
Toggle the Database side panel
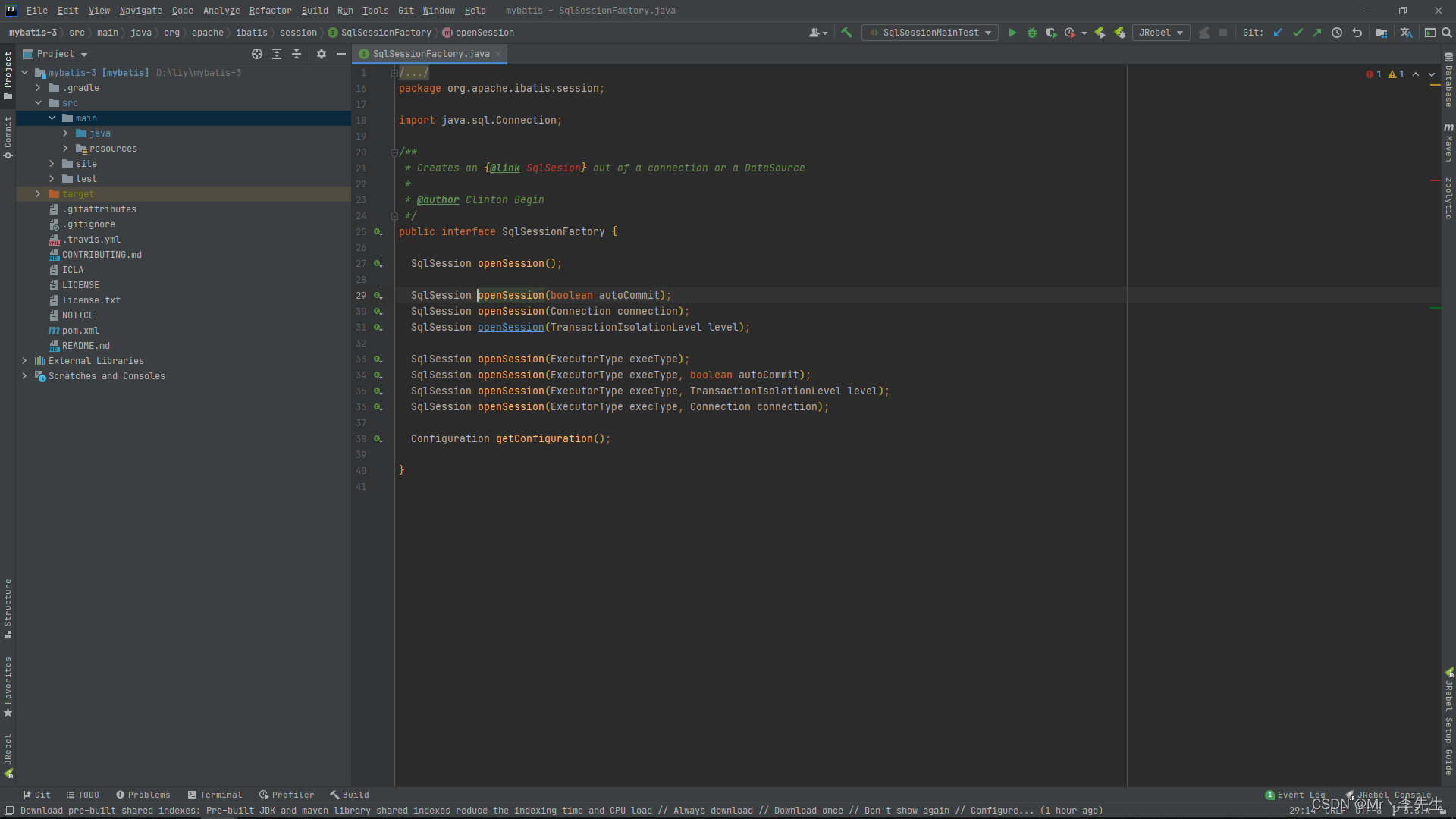tap(1448, 80)
